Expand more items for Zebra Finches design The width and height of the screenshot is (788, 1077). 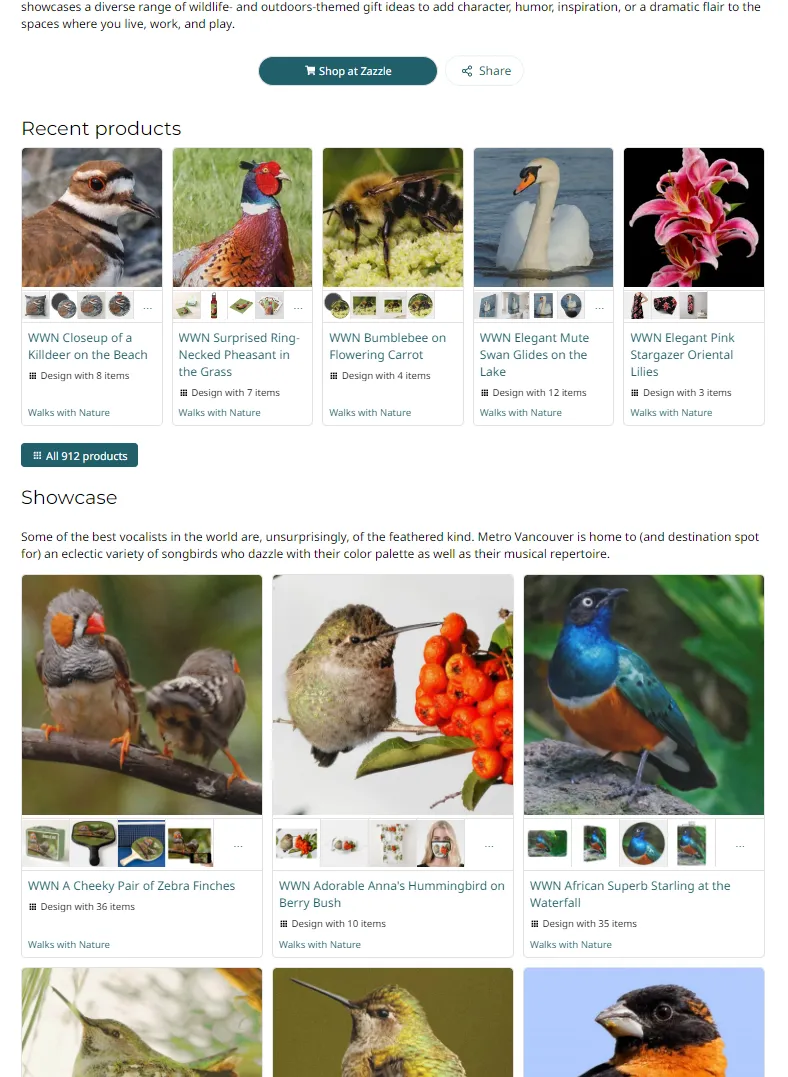pos(238,844)
